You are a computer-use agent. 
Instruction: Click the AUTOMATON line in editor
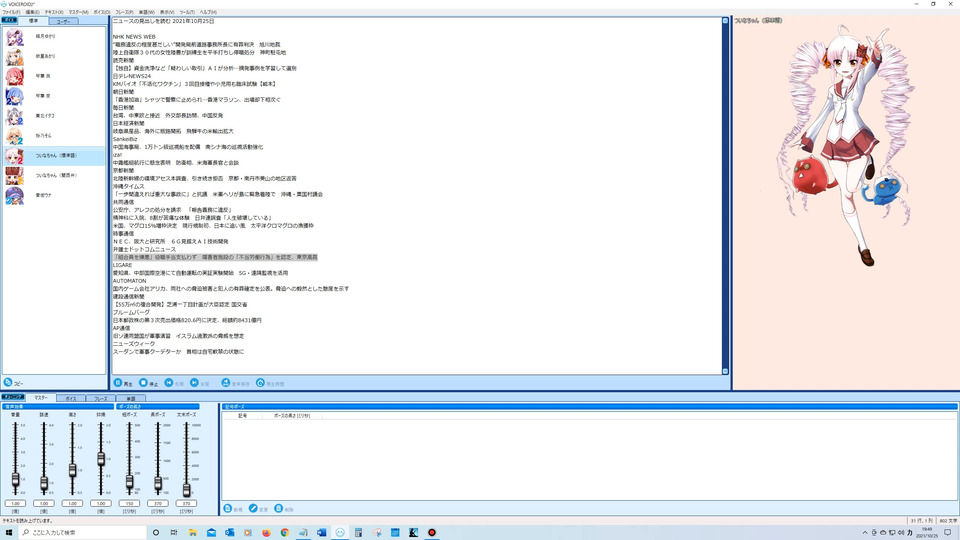point(129,281)
